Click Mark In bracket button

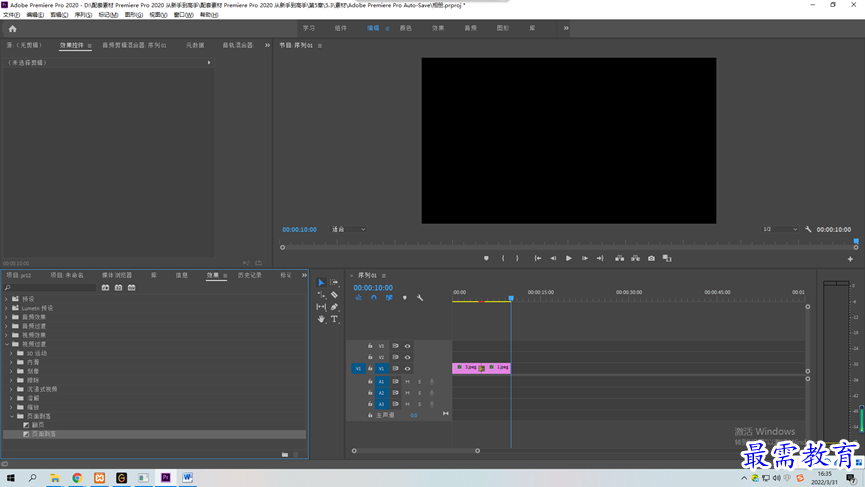[503, 258]
